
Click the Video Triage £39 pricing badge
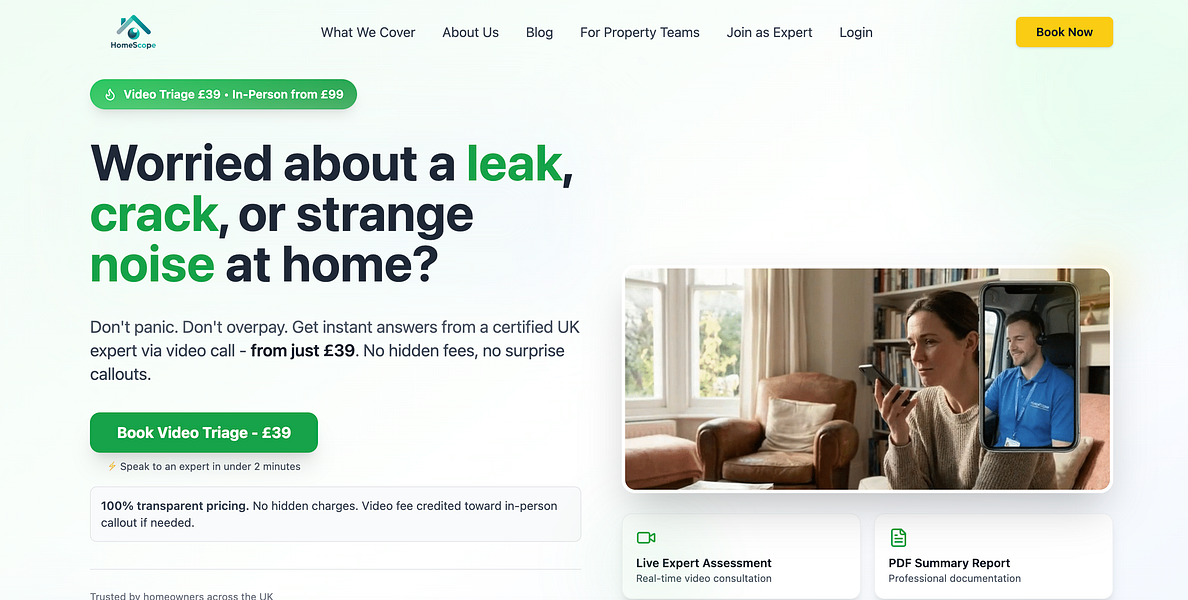(223, 95)
